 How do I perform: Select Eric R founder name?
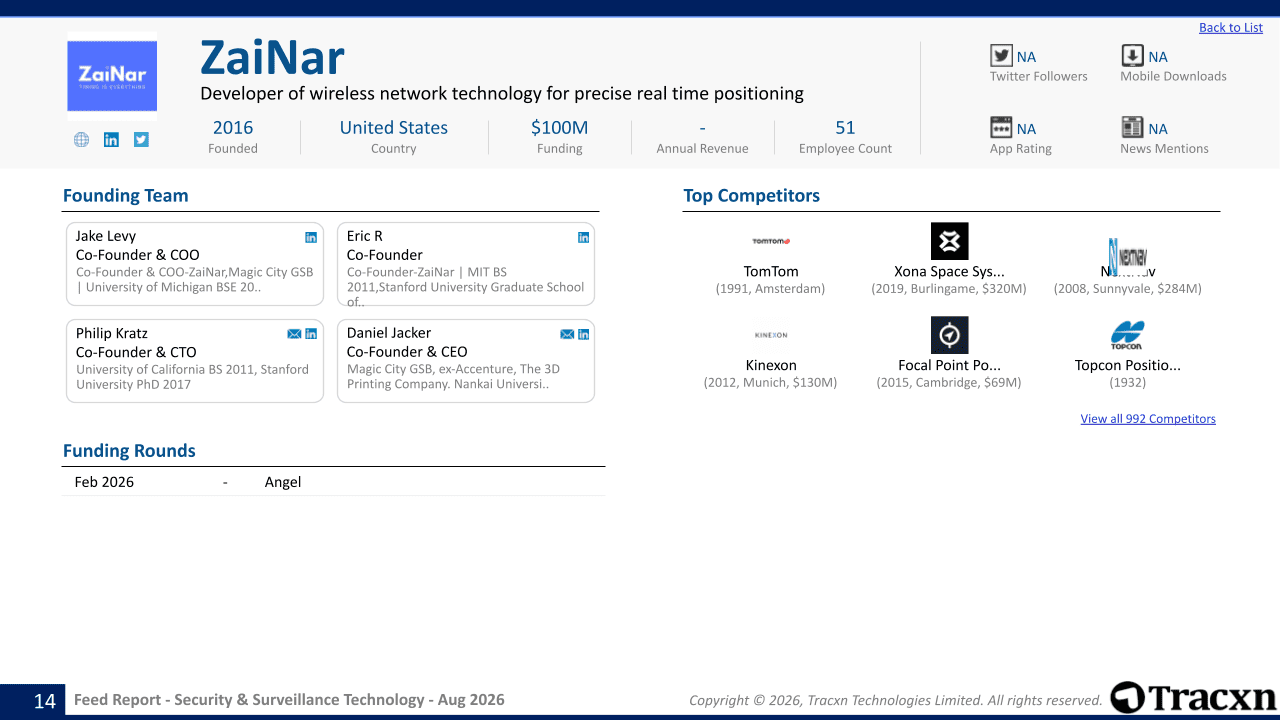[x=365, y=236]
